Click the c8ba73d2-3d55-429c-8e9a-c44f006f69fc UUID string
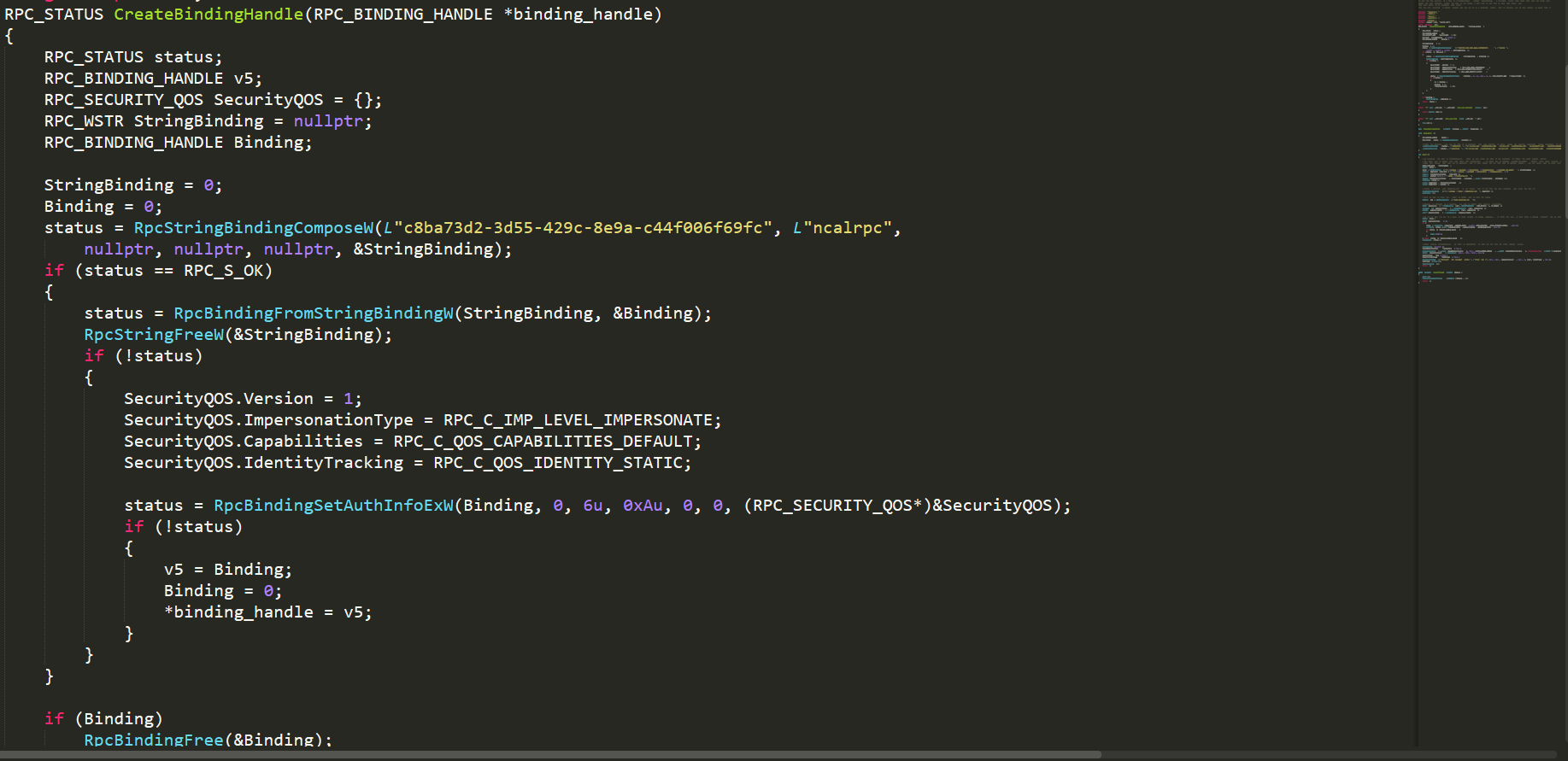Image resolution: width=1568 pixels, height=761 pixels. (583, 228)
